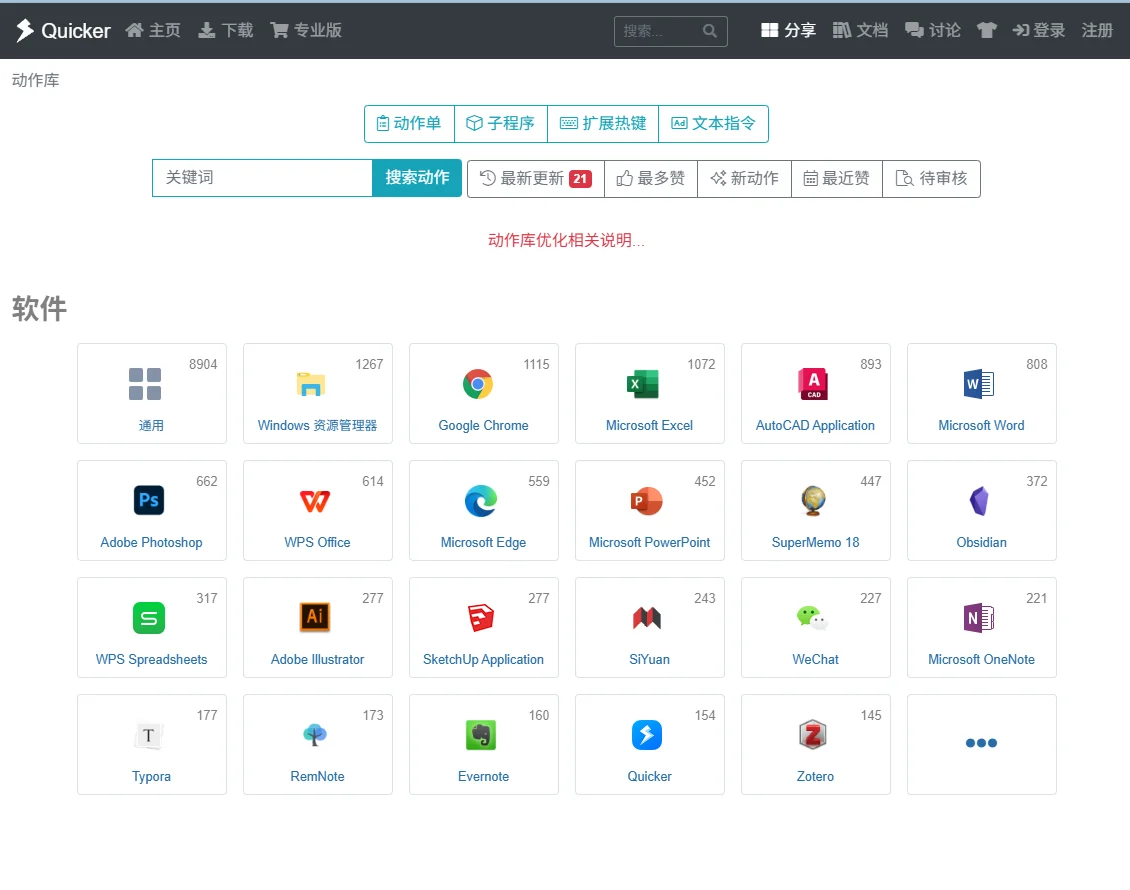Click the SketchUp Application label
Screen dimensions: 1130x890
pos(483,659)
